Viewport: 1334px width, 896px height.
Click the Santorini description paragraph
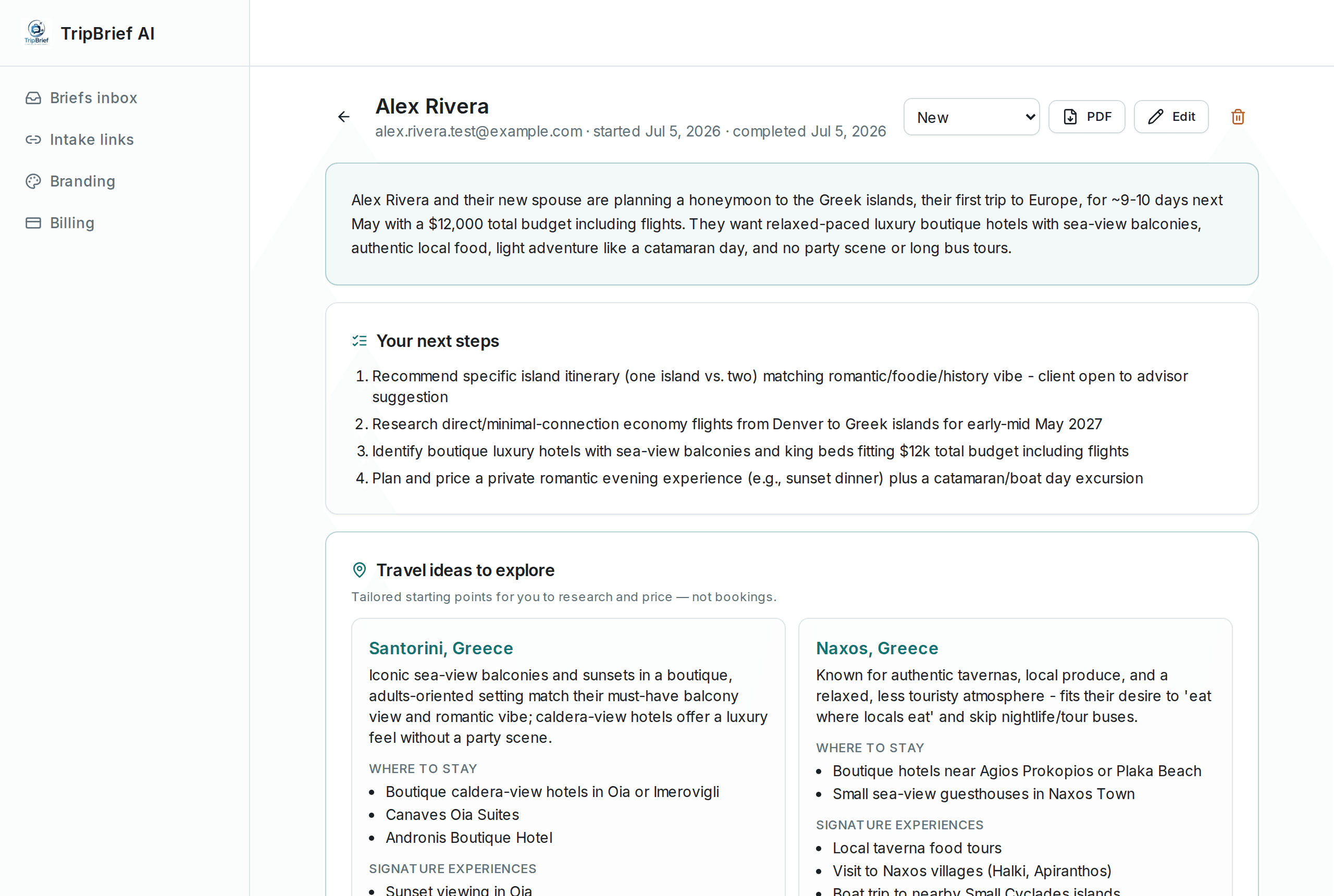pyautogui.click(x=568, y=706)
